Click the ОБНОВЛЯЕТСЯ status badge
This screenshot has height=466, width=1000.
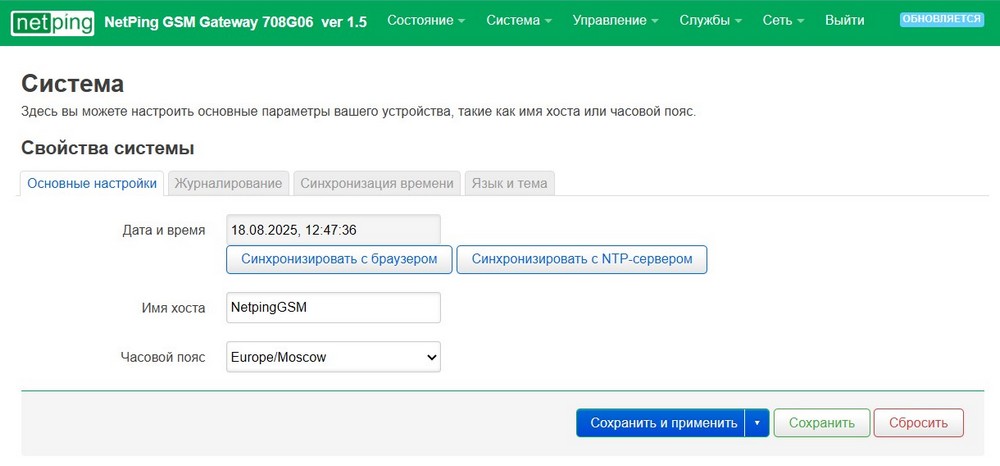(941, 19)
